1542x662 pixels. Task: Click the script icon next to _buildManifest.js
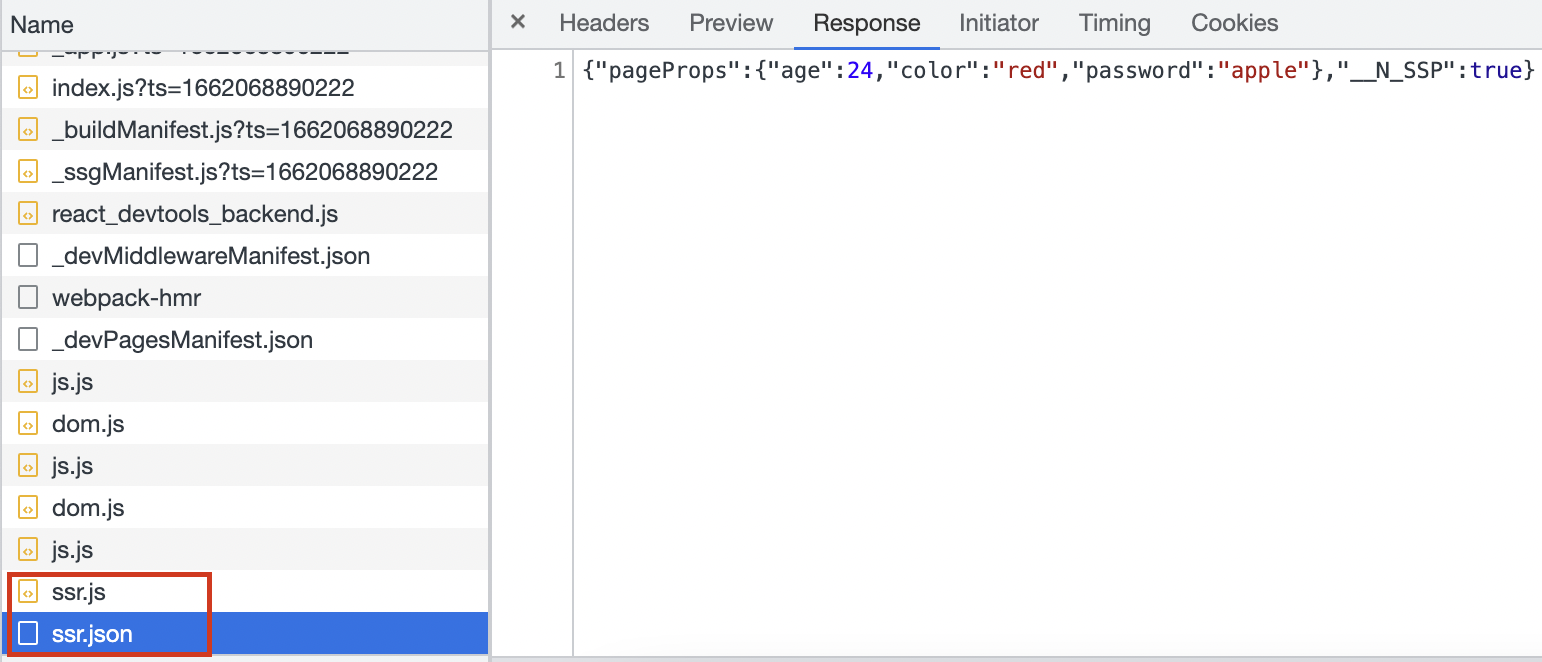point(28,130)
